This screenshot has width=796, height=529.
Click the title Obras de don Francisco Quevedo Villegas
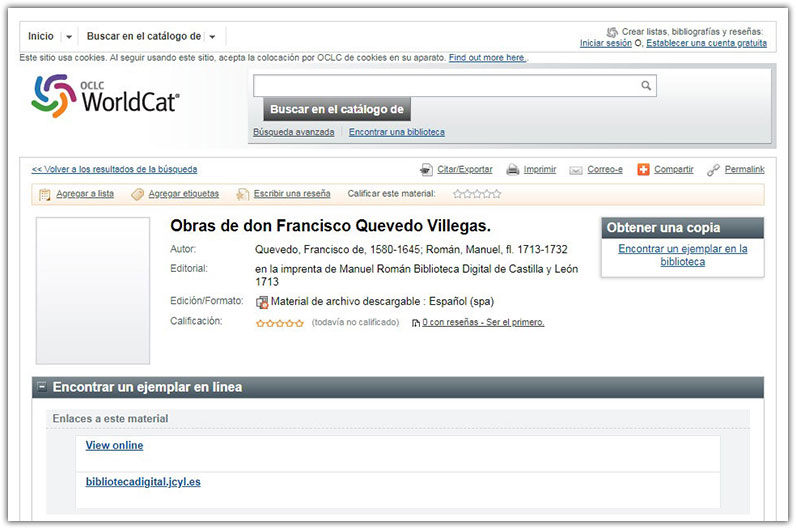pos(330,225)
